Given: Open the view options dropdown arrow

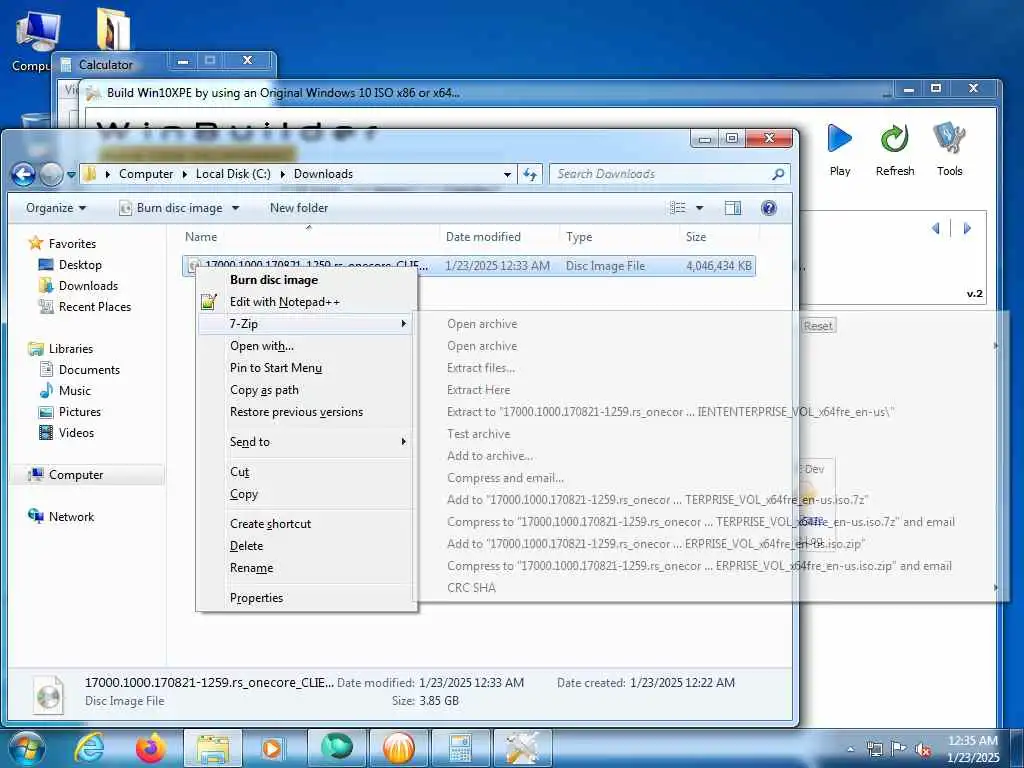Looking at the screenshot, I should (699, 208).
